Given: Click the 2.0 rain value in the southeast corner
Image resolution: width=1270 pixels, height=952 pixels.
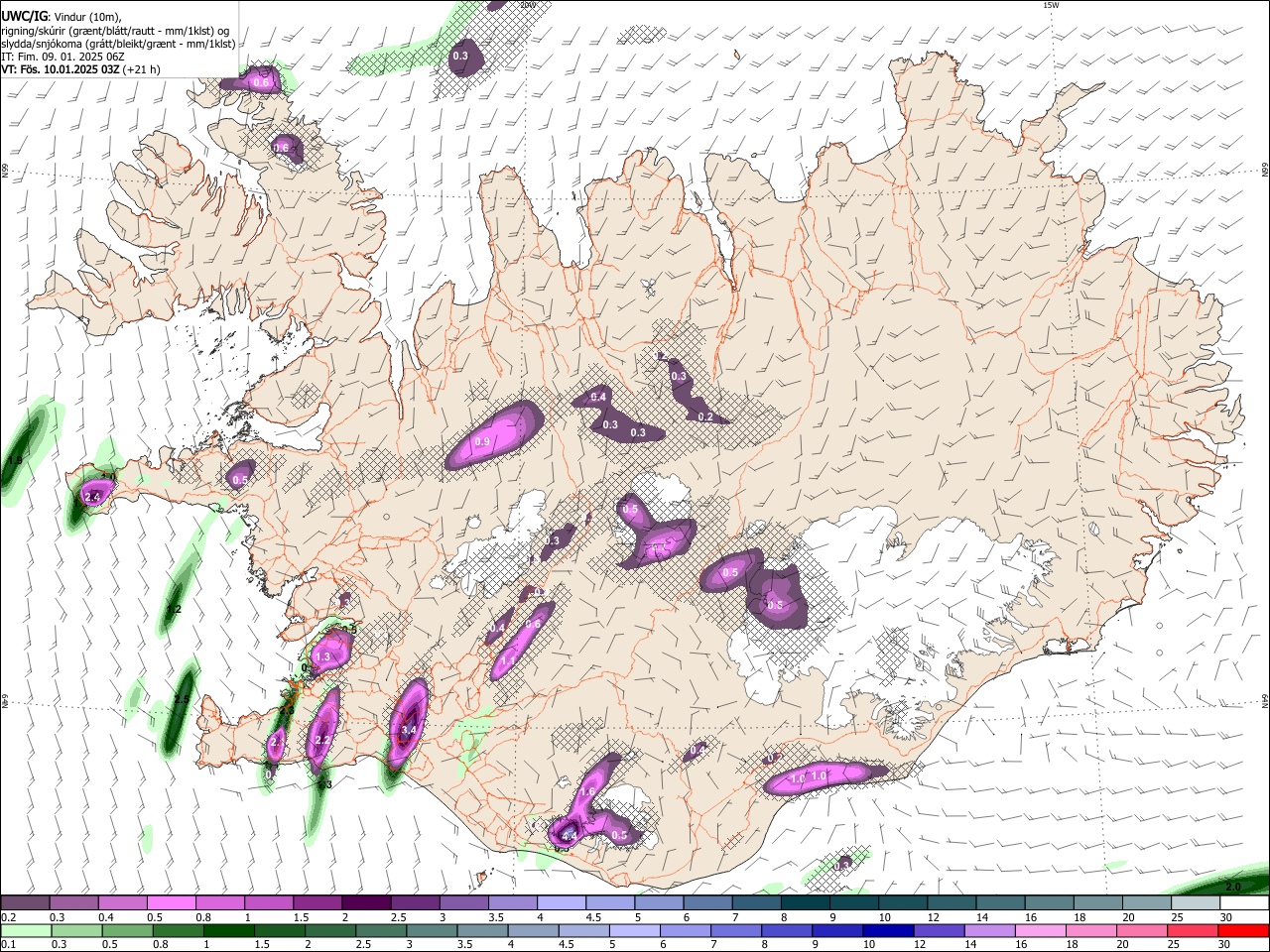Looking at the screenshot, I should click(x=1233, y=887).
